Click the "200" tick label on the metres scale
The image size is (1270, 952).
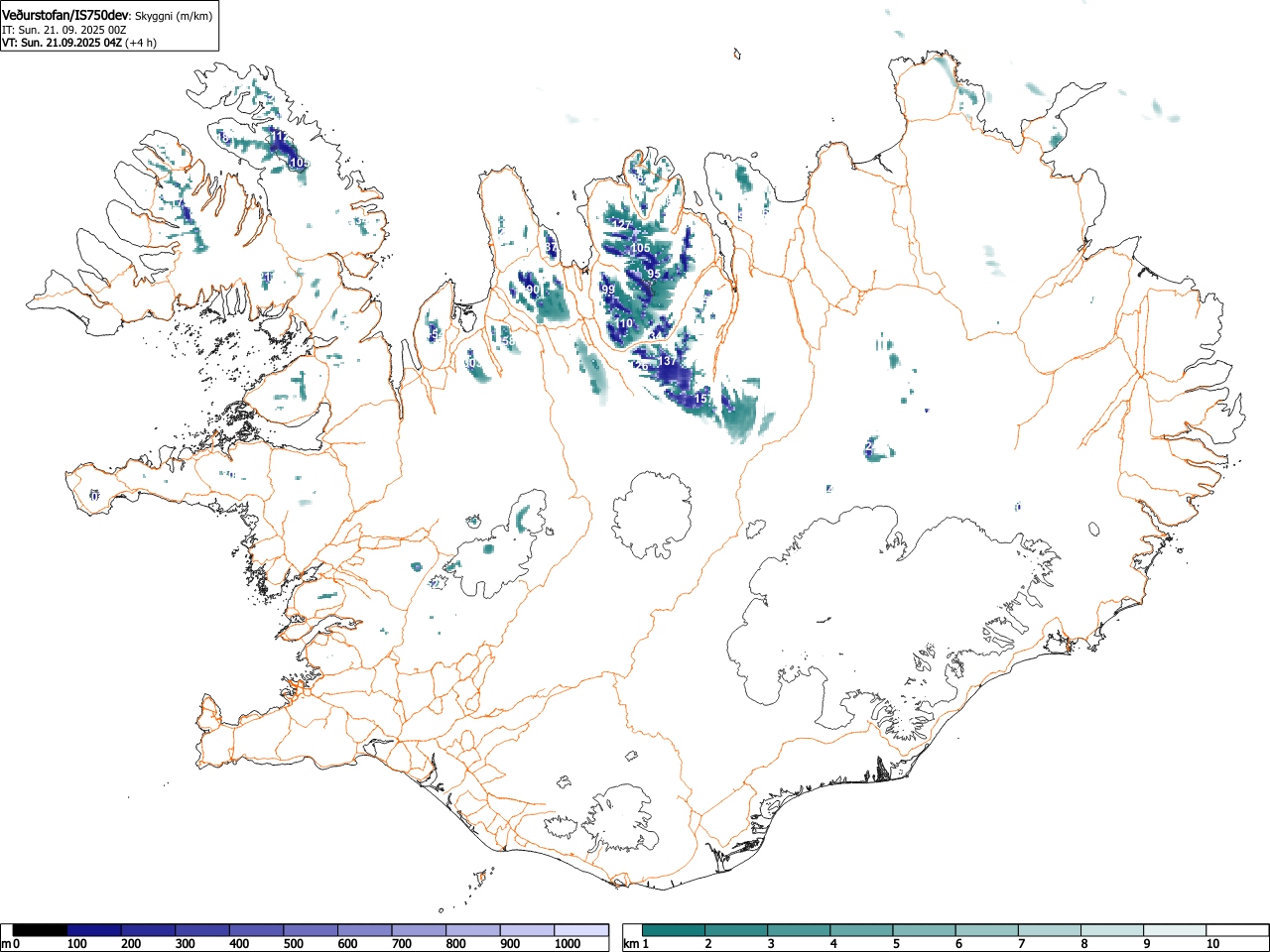[131, 944]
